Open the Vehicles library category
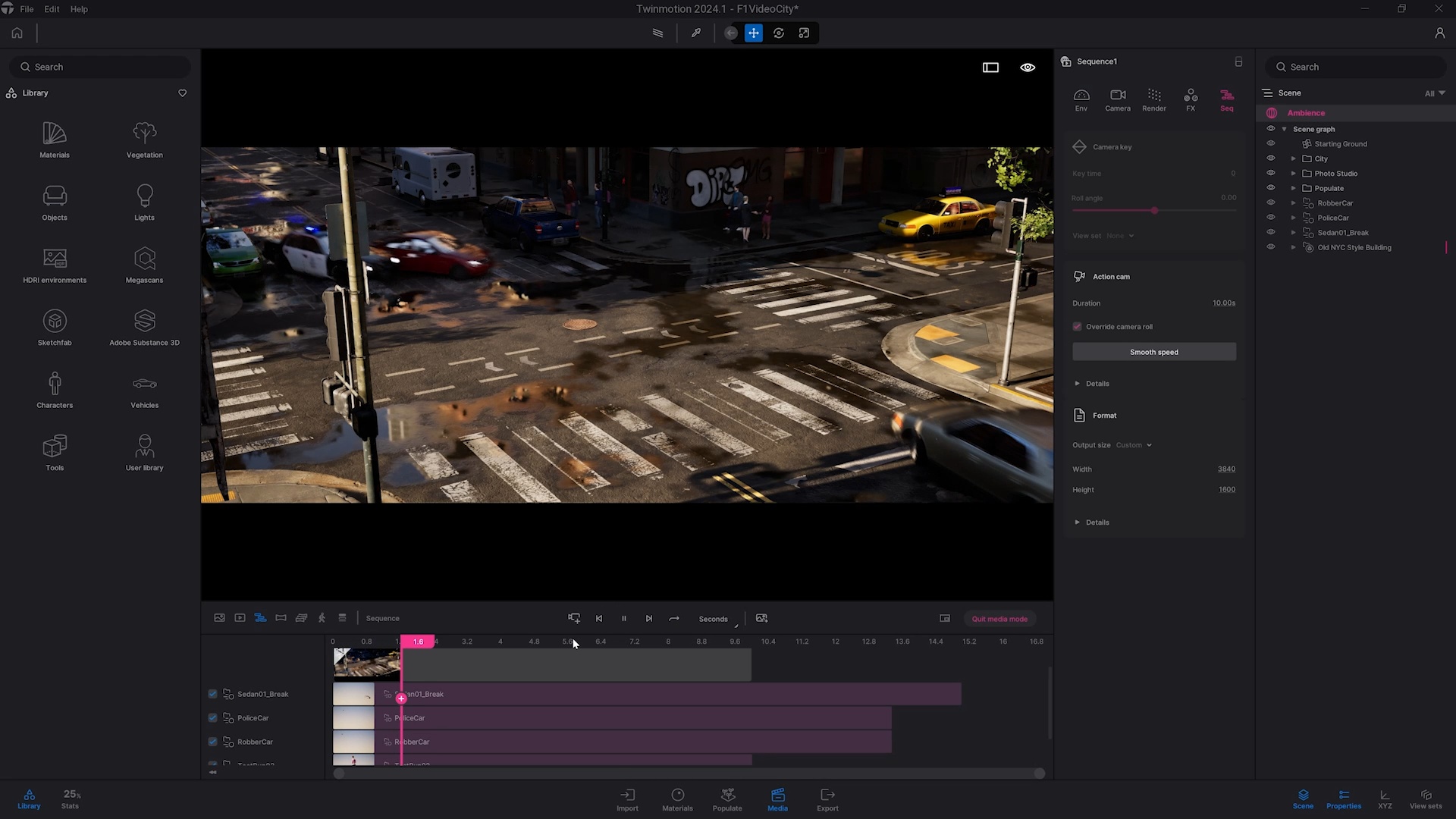 tap(144, 391)
